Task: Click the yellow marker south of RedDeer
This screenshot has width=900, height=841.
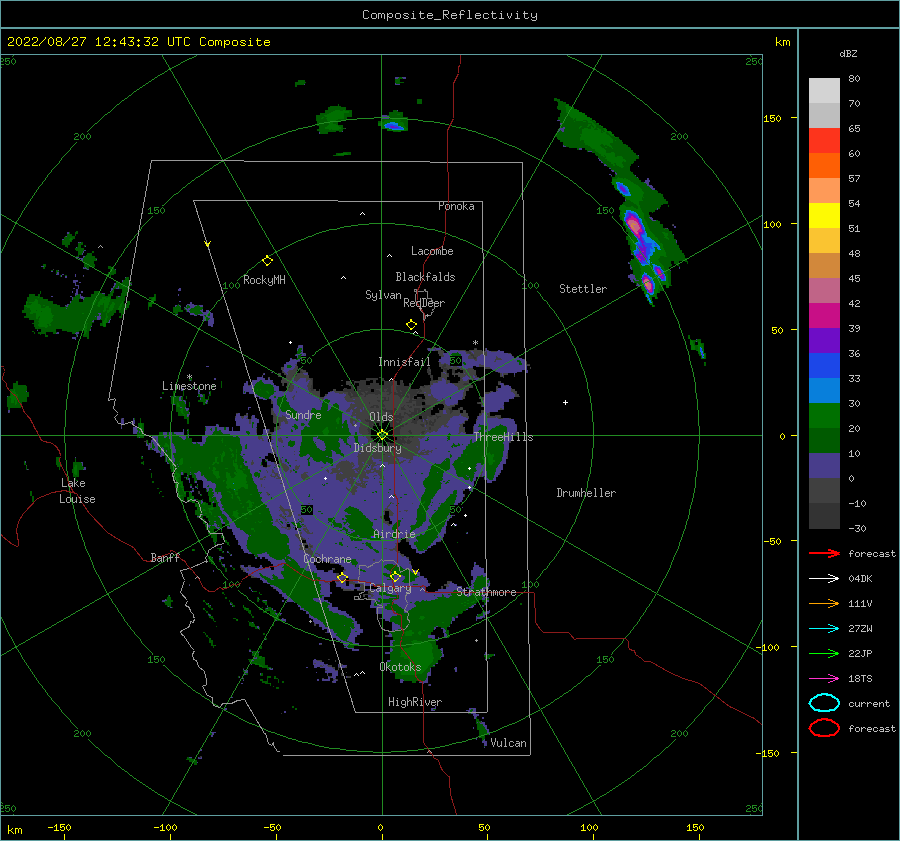Action: (412, 325)
